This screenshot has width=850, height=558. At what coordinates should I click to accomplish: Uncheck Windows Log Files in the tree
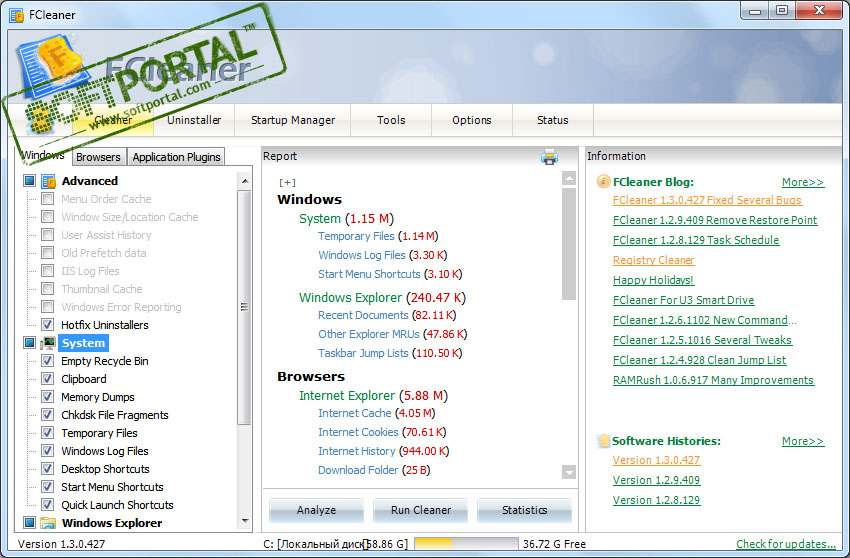48,451
